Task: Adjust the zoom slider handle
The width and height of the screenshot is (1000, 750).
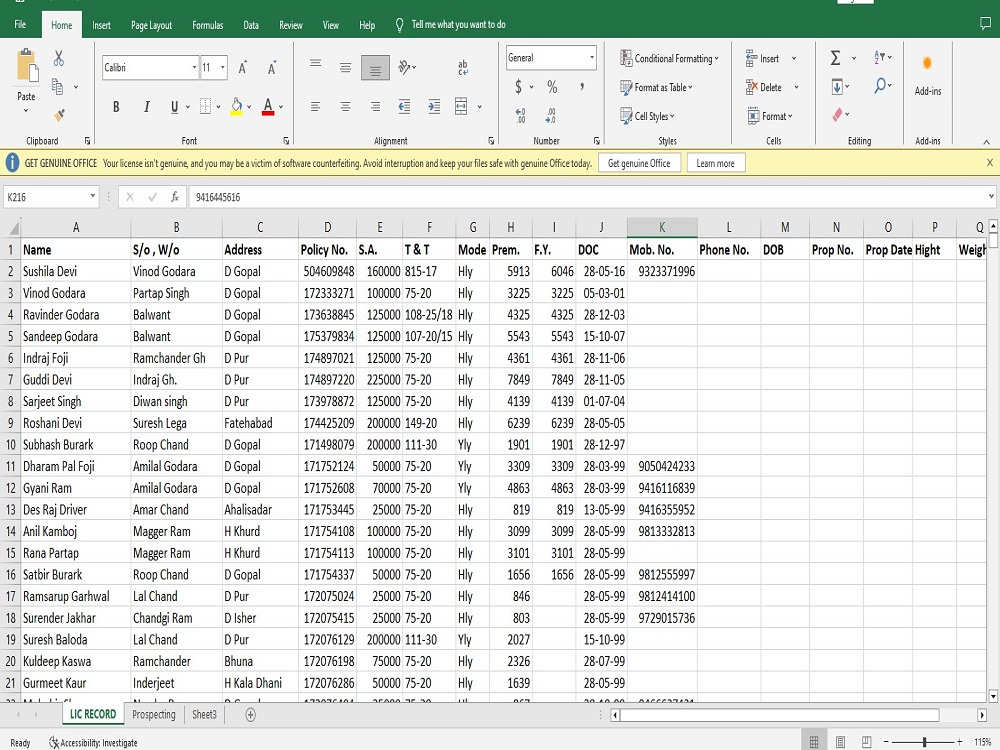Action: coord(924,742)
